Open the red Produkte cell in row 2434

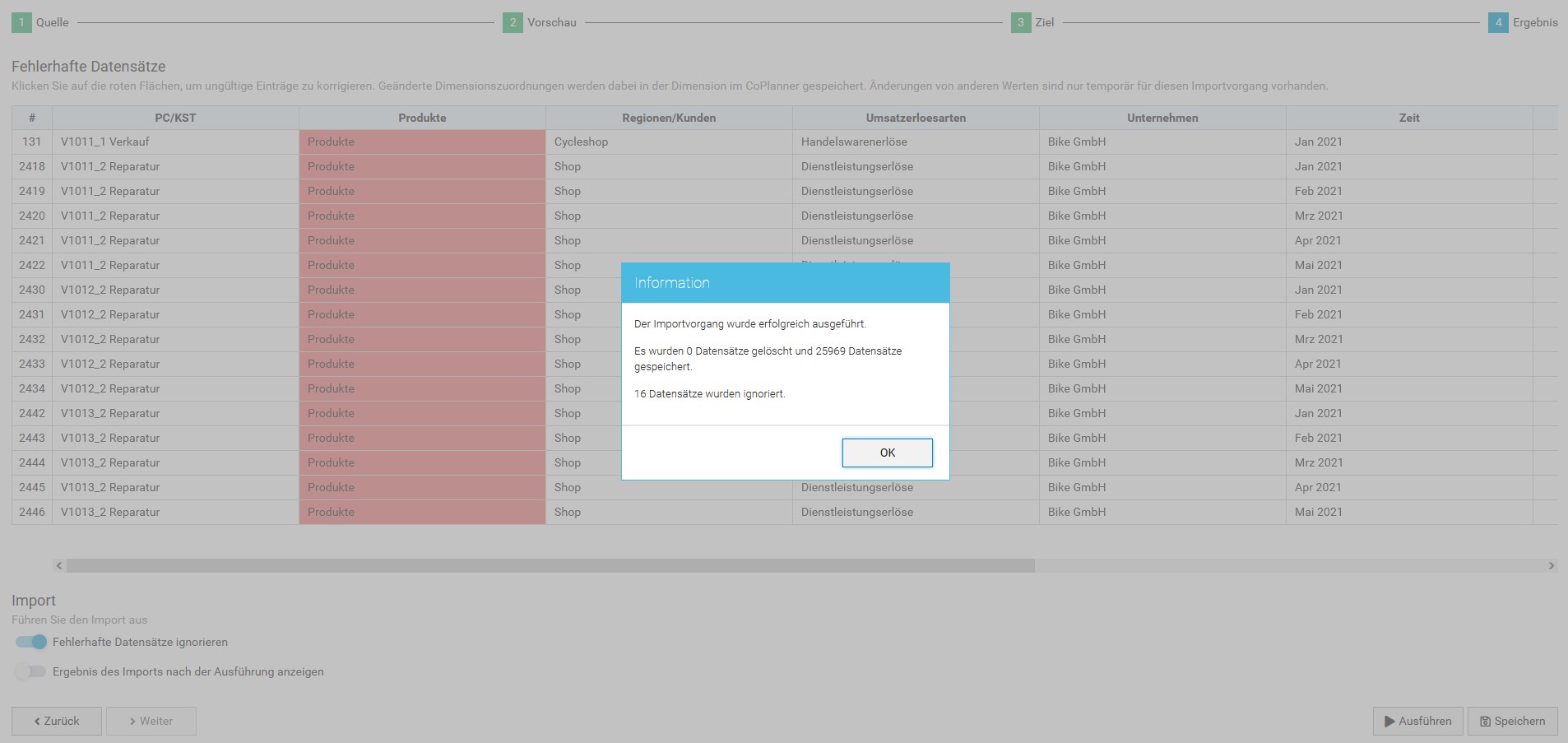point(422,388)
